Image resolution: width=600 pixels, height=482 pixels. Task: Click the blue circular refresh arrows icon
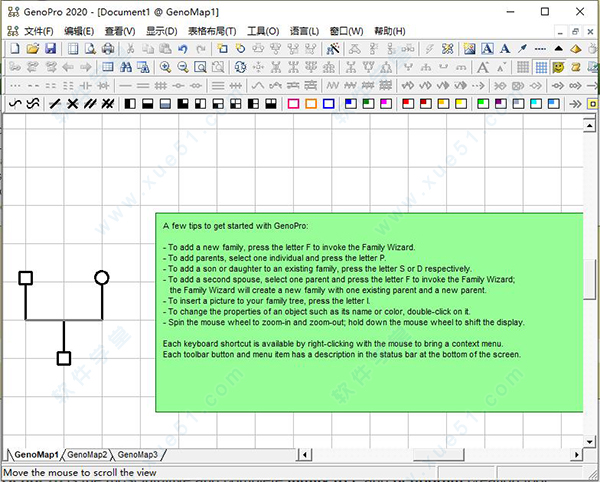[240, 67]
